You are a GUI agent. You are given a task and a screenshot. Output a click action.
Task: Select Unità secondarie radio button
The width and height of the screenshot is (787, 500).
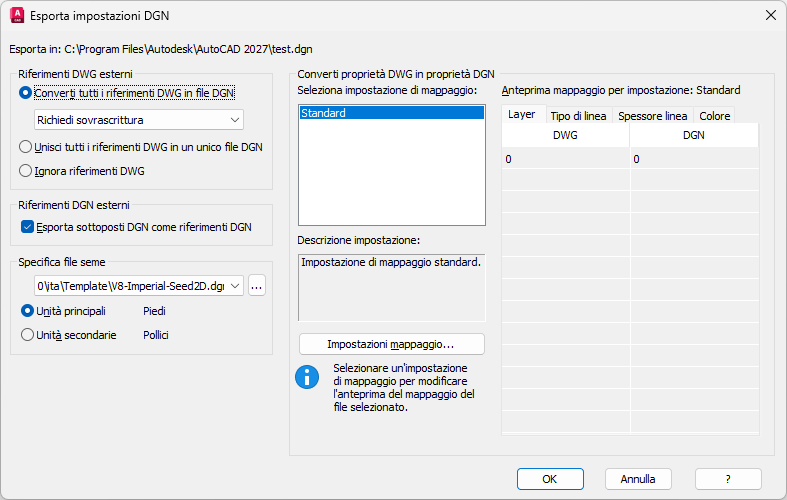click(27, 335)
